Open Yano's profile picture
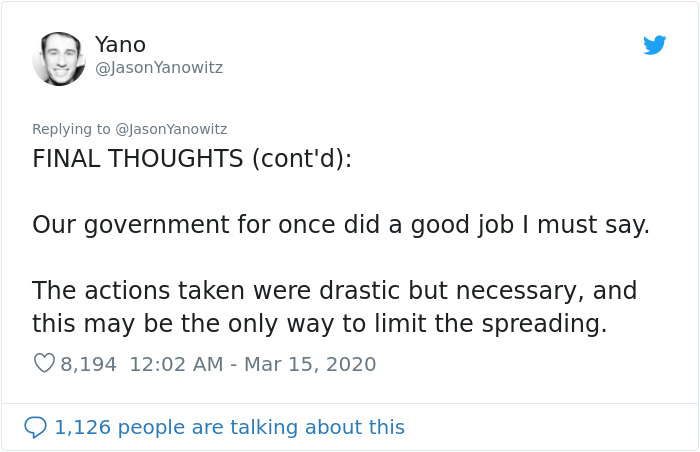The height and width of the screenshot is (452, 700). pos(59,58)
